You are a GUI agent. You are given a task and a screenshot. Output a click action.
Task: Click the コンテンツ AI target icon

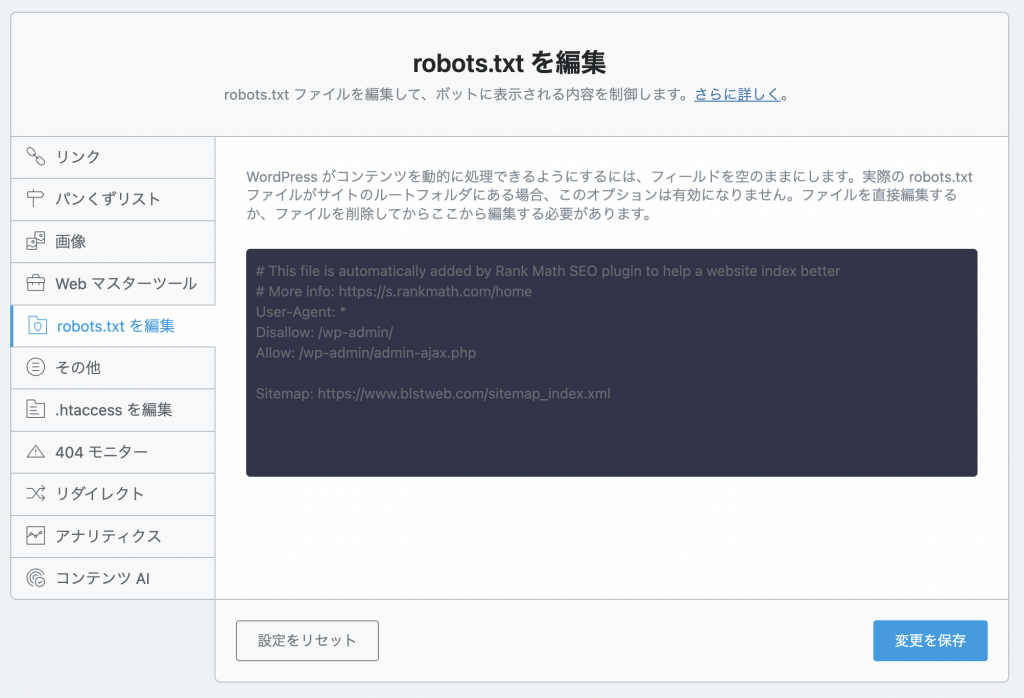(x=35, y=578)
